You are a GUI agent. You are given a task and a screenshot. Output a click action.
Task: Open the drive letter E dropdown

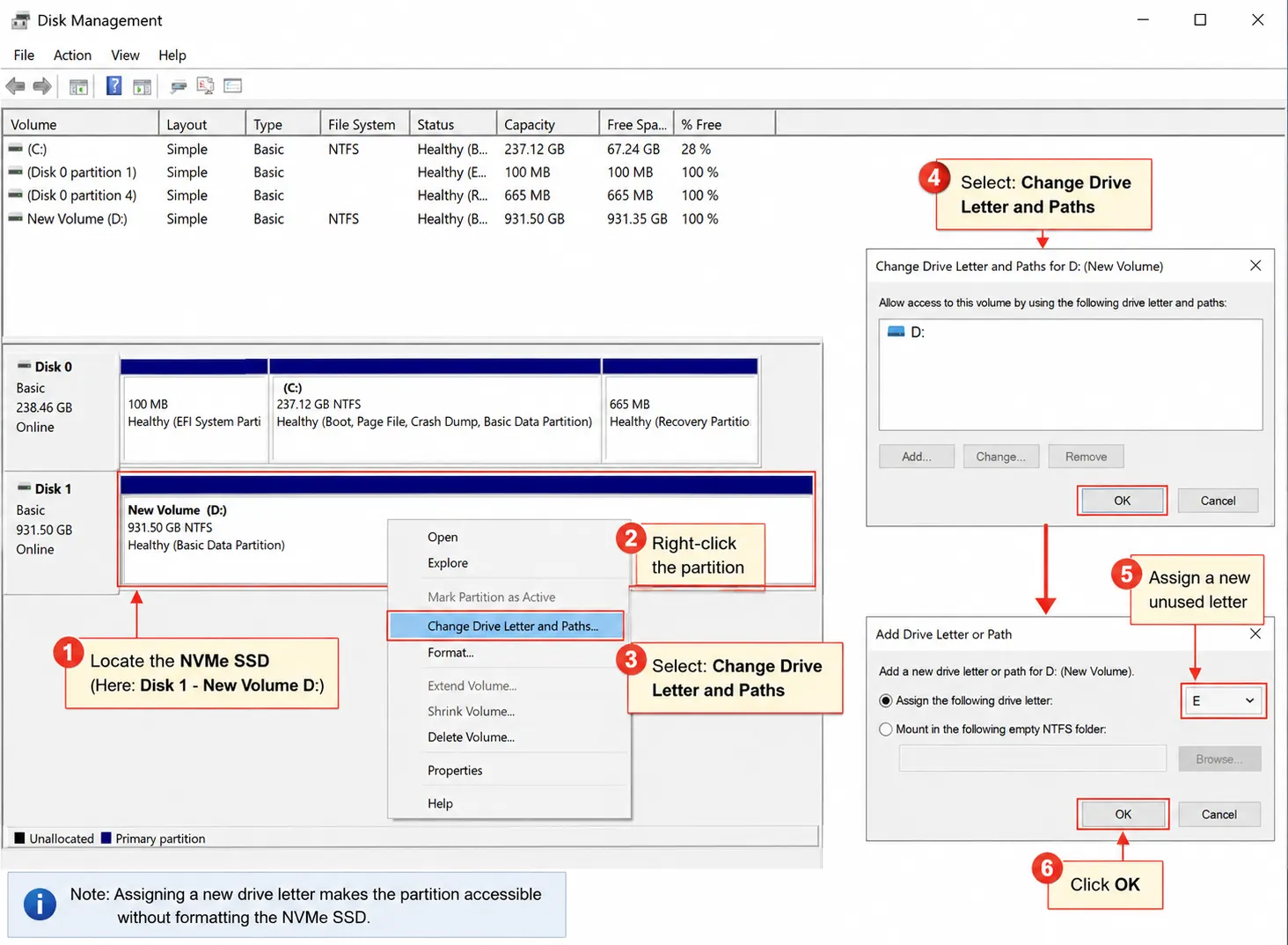[1223, 700]
